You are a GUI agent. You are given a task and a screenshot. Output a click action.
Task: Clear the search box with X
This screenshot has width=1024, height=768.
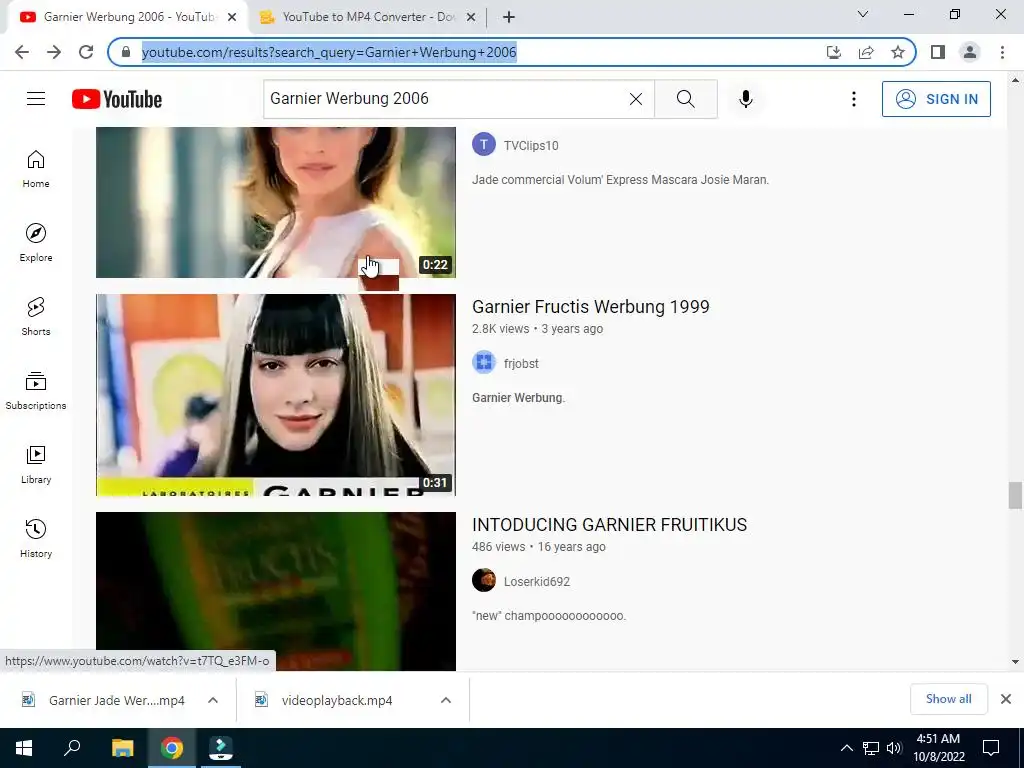coord(635,99)
